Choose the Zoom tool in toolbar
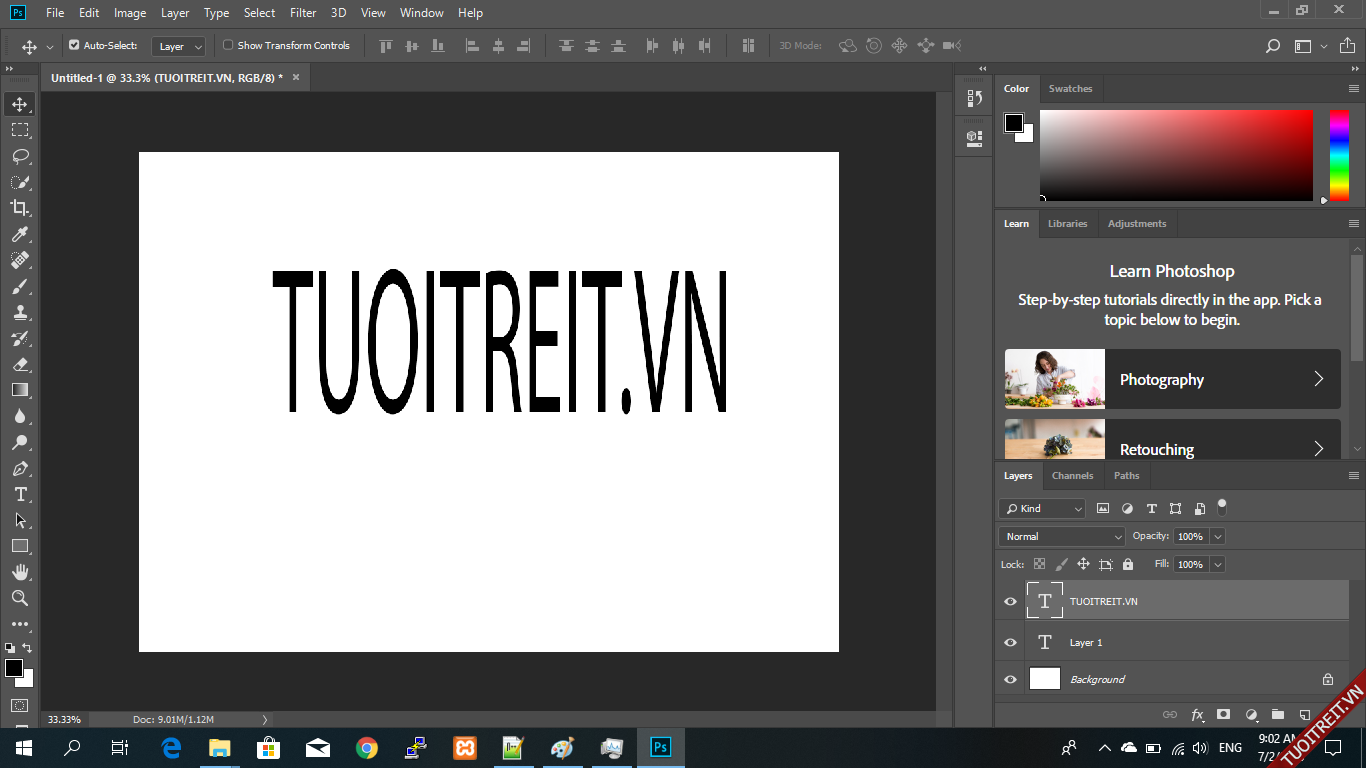Viewport: 1366px width, 768px height. (x=20, y=598)
